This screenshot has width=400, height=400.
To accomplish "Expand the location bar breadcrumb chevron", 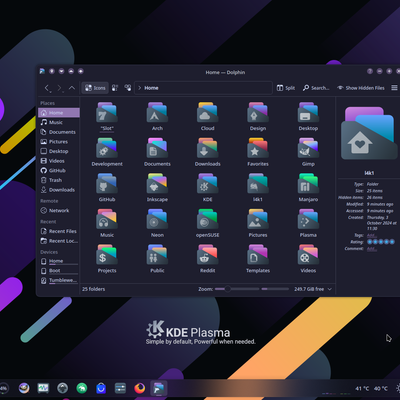I will (140, 88).
